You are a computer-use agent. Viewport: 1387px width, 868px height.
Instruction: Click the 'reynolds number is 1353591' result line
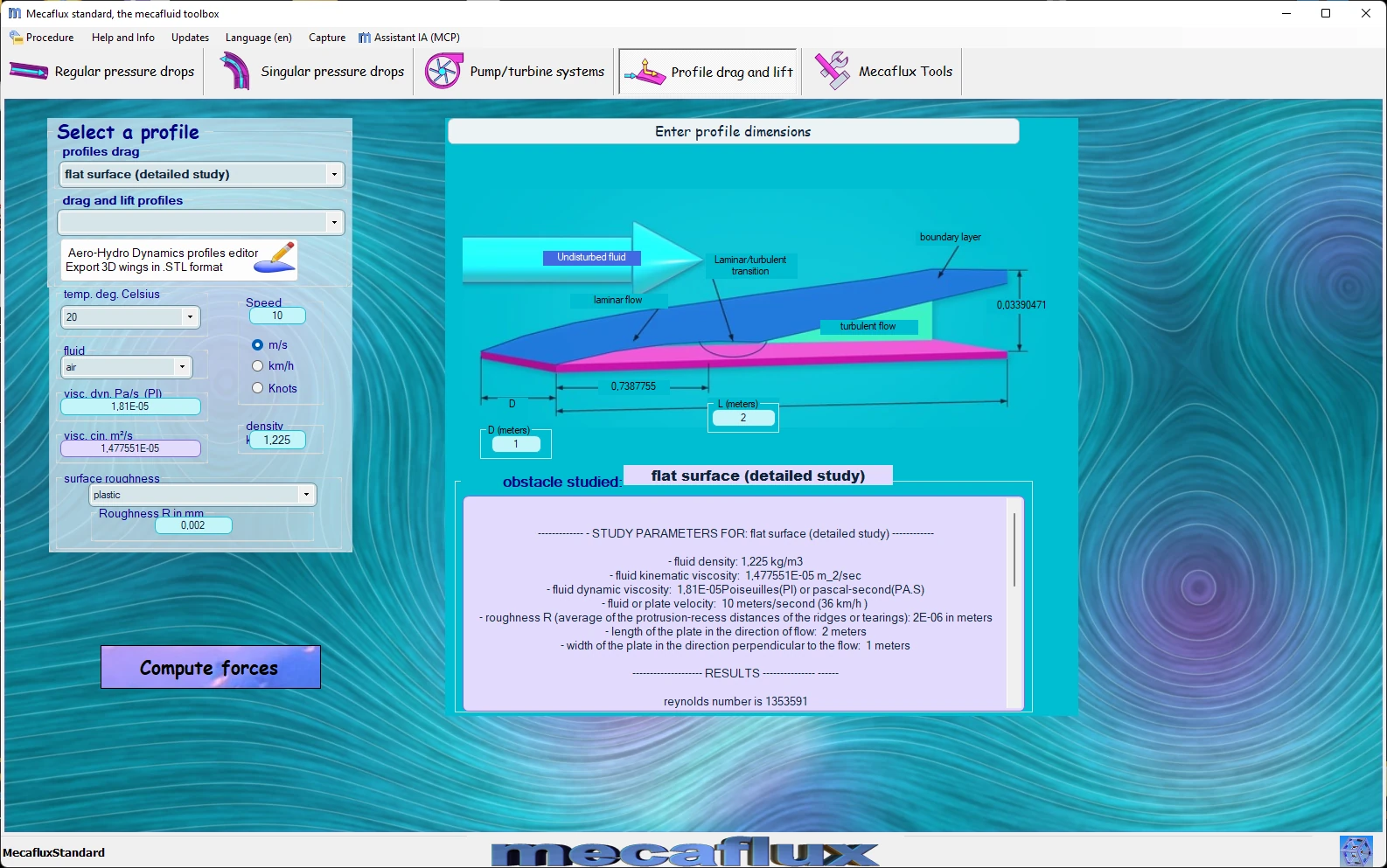click(x=735, y=701)
